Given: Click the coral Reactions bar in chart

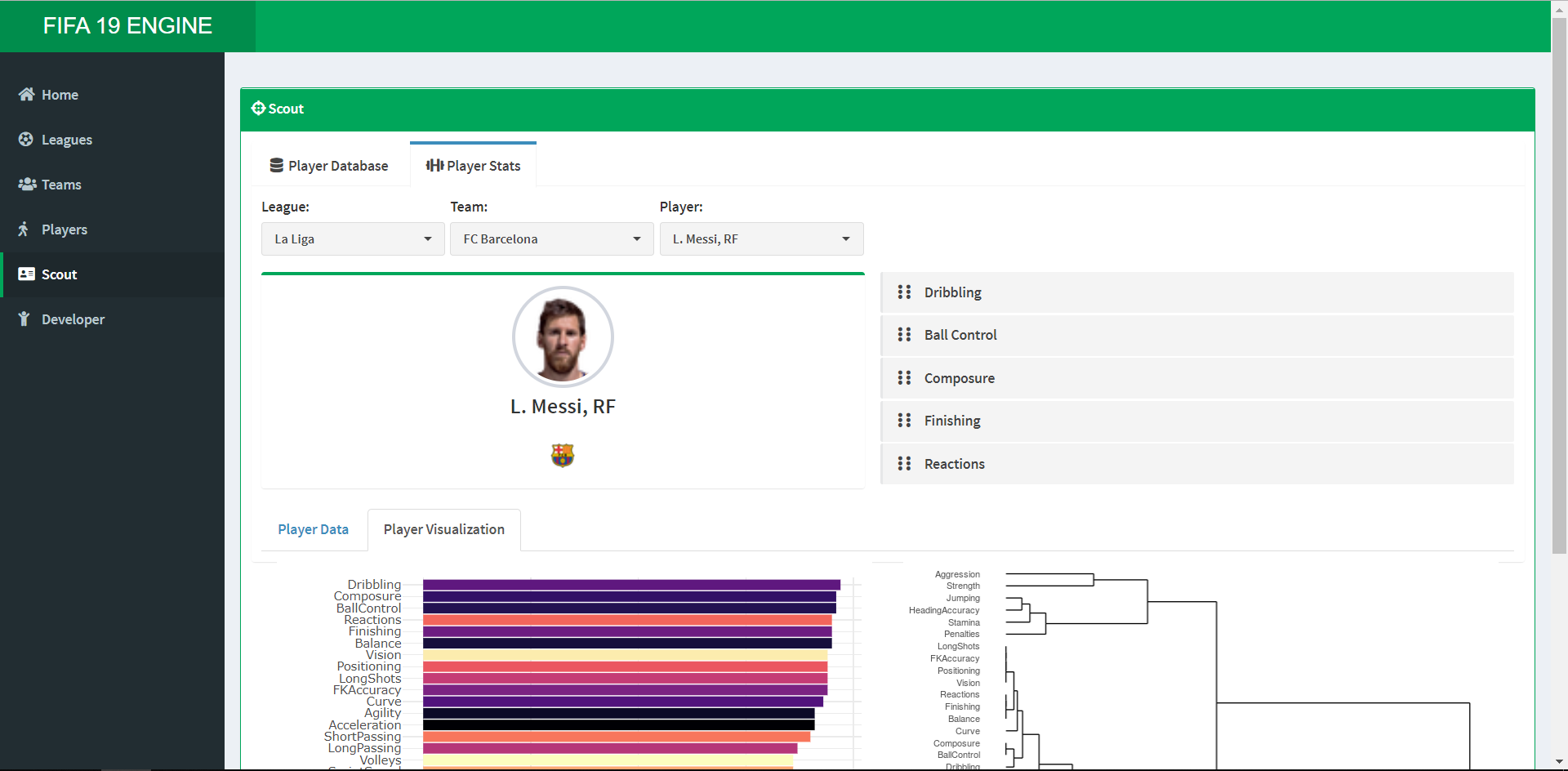Looking at the screenshot, I should (x=627, y=620).
